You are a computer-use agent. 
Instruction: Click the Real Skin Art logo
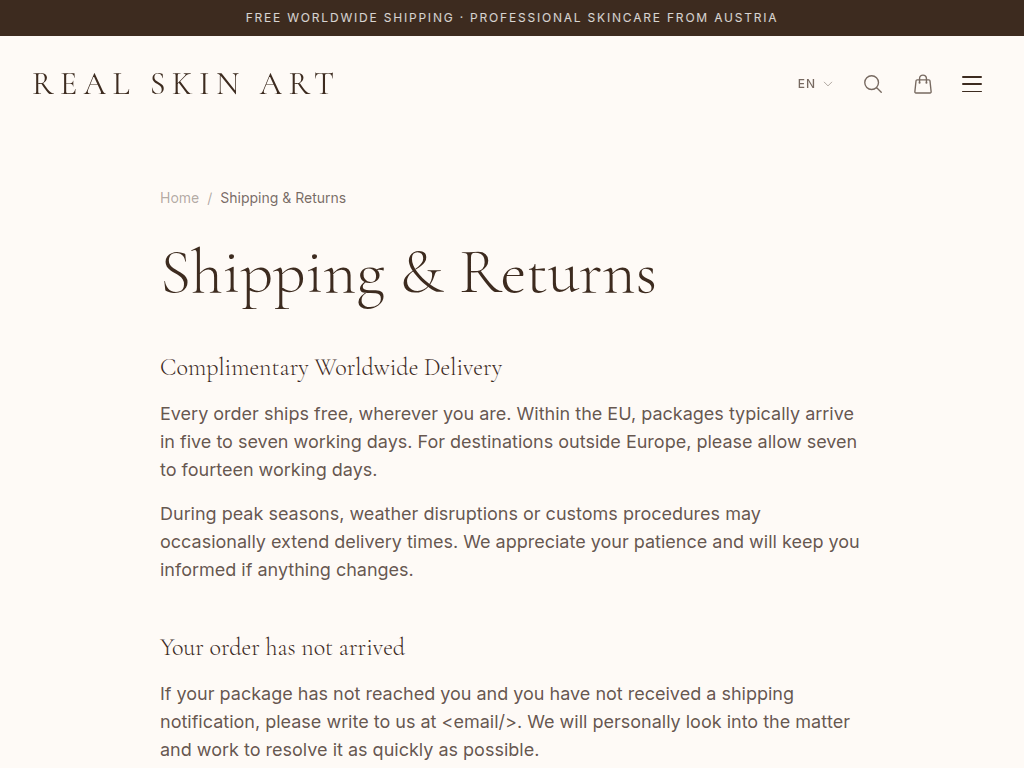click(184, 84)
